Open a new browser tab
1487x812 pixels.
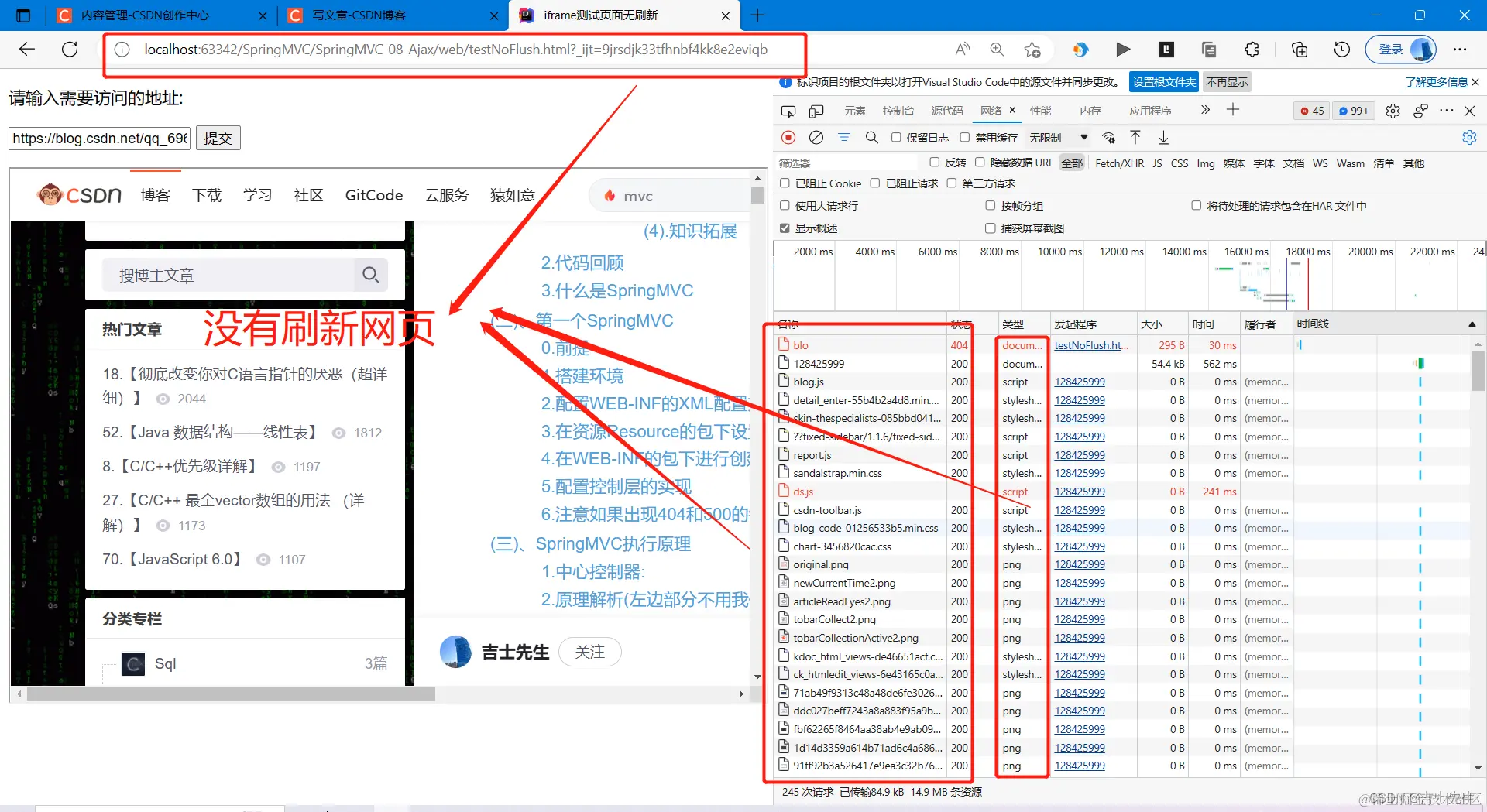757,15
